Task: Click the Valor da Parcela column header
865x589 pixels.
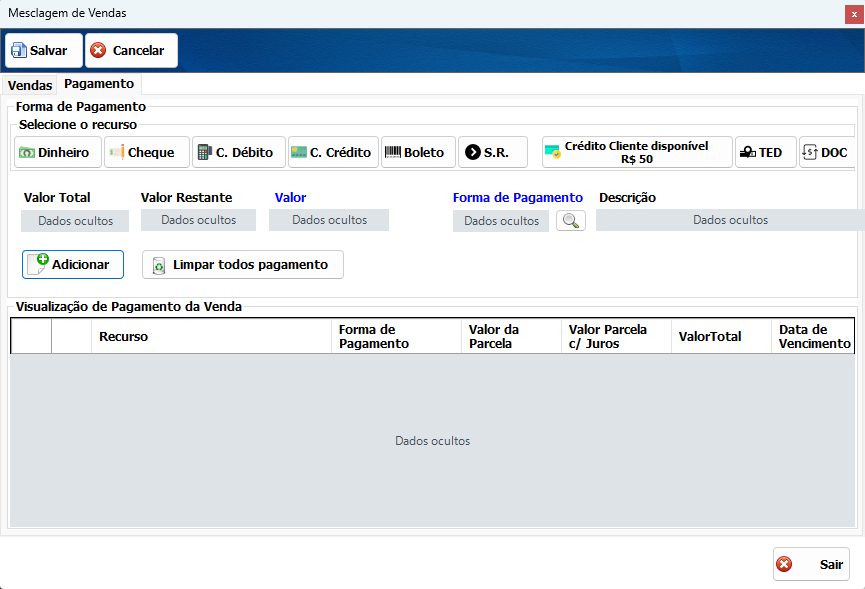Action: point(511,336)
